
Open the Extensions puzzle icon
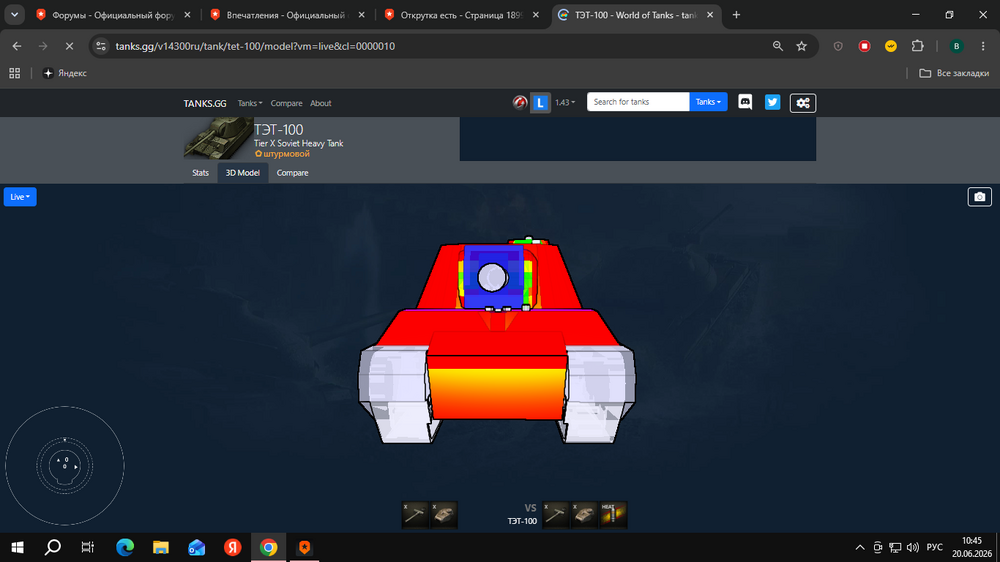(917, 46)
